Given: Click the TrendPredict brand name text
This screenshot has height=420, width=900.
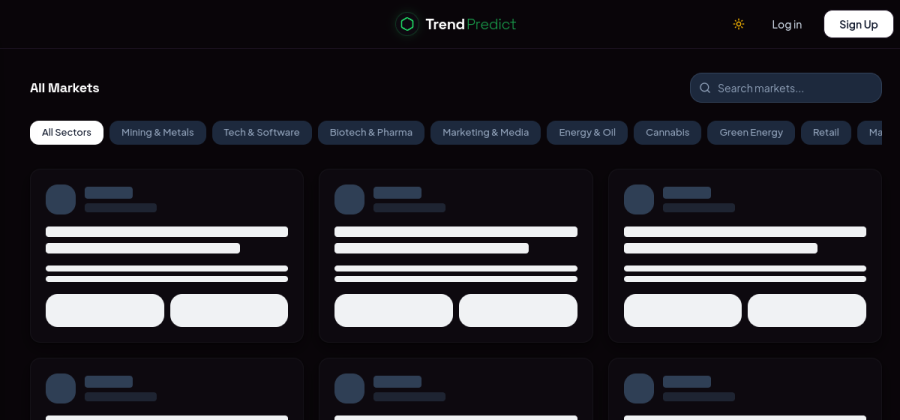Looking at the screenshot, I should point(470,24).
